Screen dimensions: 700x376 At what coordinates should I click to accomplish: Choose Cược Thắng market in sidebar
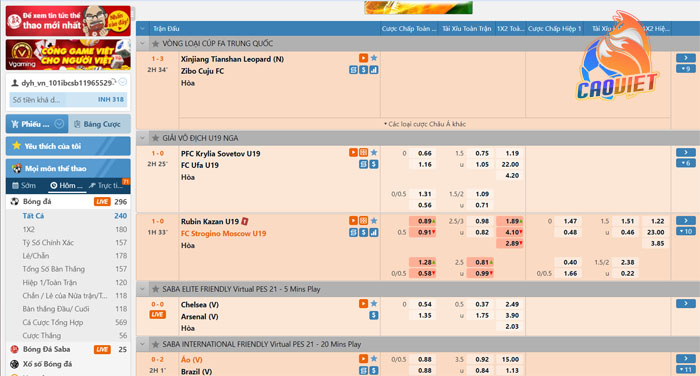point(42,335)
